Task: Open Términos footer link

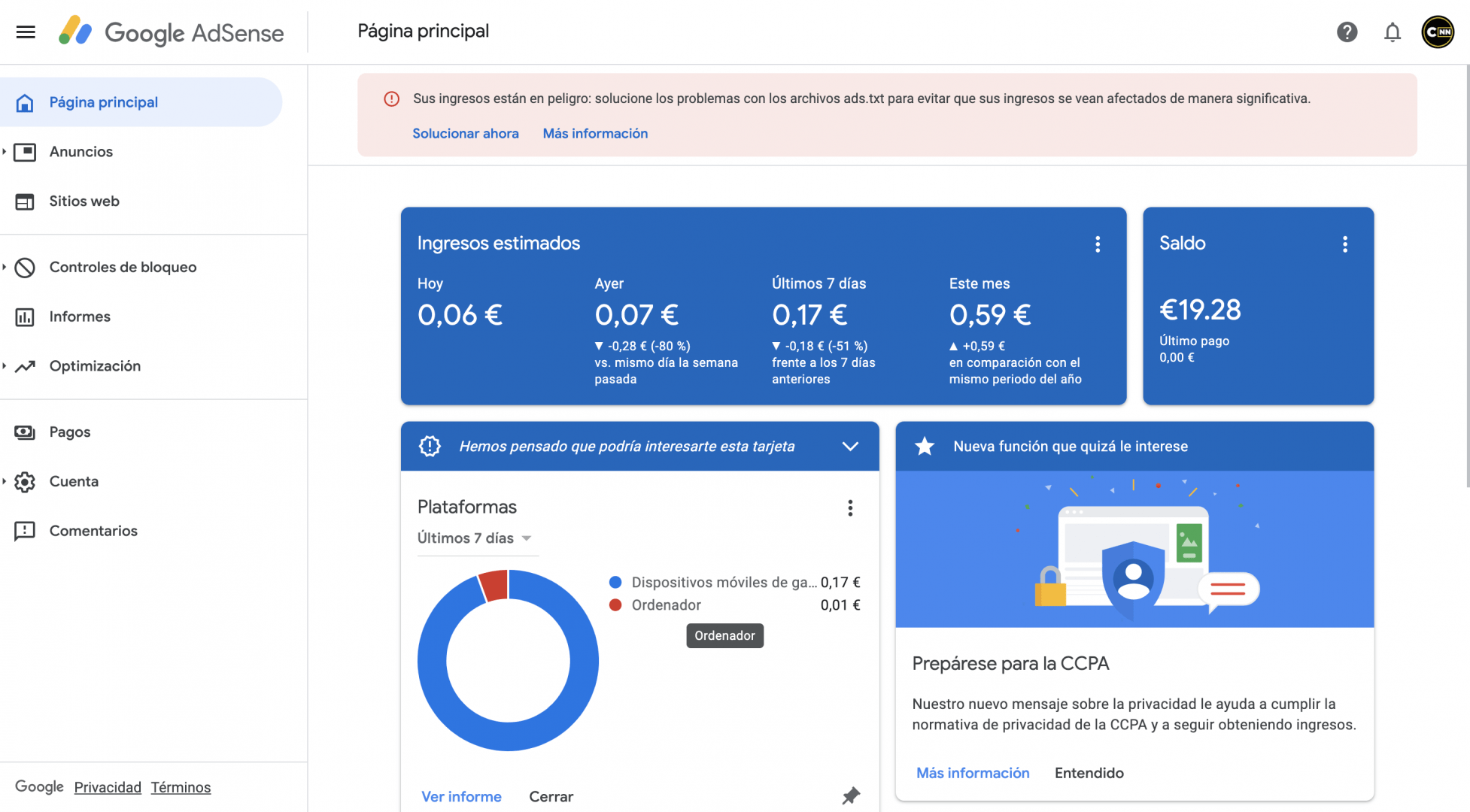Action: pyautogui.click(x=181, y=787)
